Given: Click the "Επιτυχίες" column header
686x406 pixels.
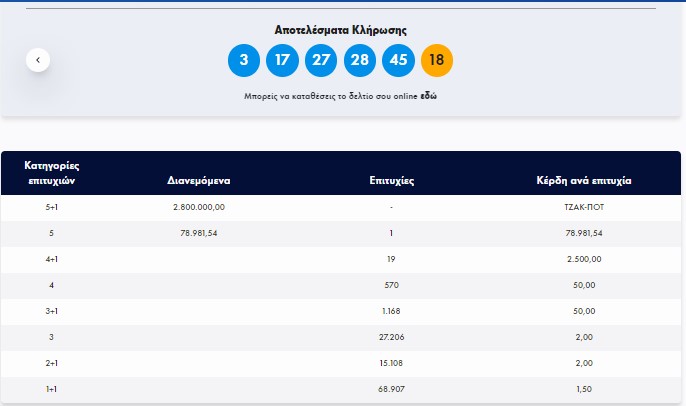Looking at the screenshot, I should click(x=391, y=181).
